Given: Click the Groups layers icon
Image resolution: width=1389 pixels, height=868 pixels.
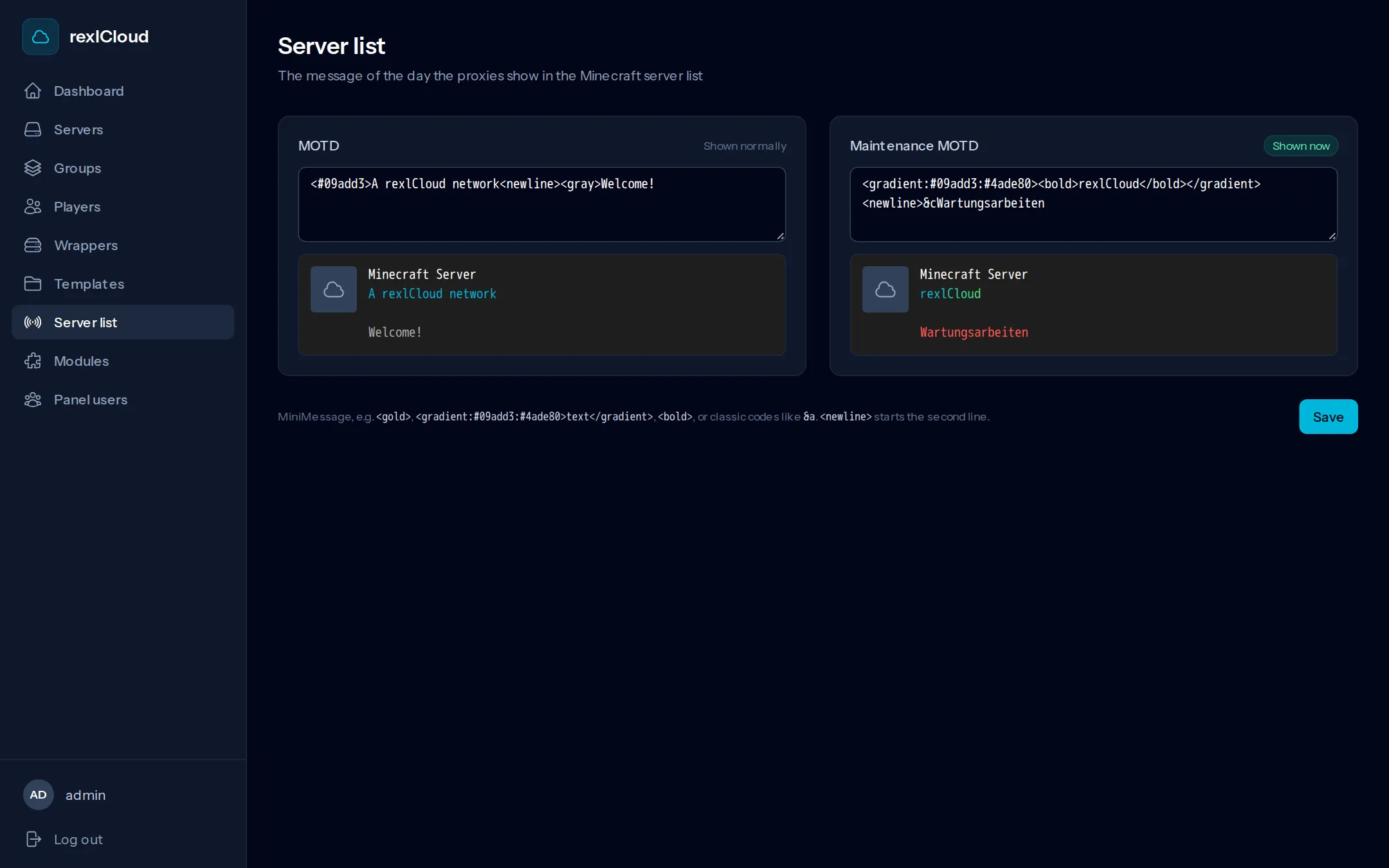Looking at the screenshot, I should [x=33, y=168].
